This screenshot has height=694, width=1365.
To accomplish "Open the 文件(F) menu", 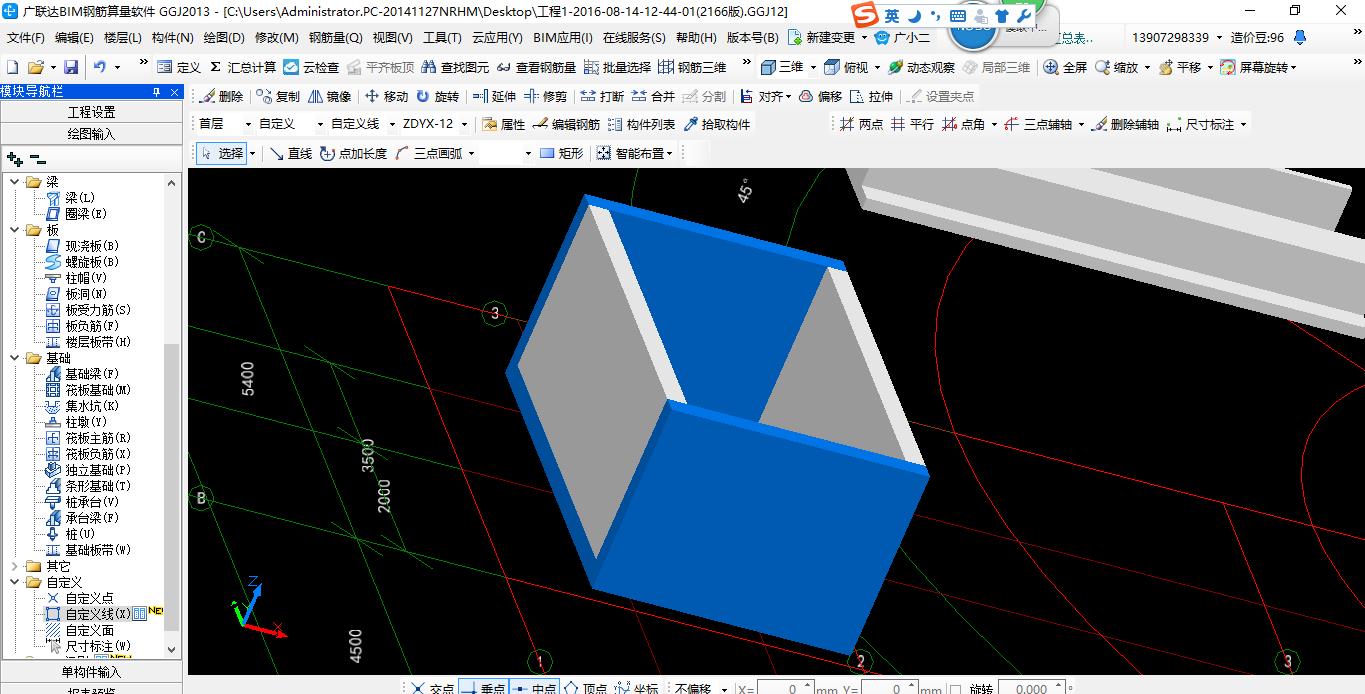I will point(25,37).
